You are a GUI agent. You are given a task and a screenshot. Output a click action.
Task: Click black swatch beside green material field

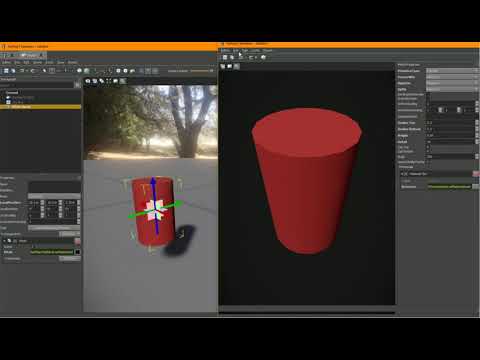pyautogui.click(x=77, y=252)
